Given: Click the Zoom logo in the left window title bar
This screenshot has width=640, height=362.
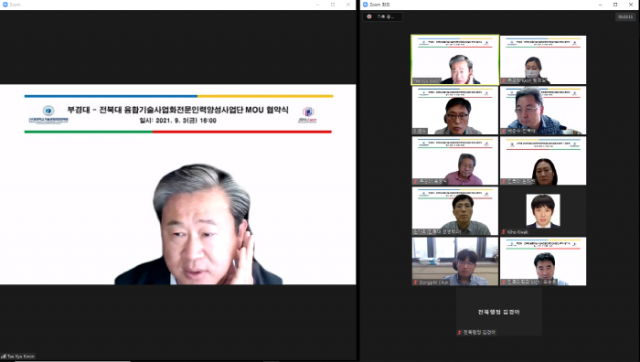Looking at the screenshot, I should tap(5, 4).
